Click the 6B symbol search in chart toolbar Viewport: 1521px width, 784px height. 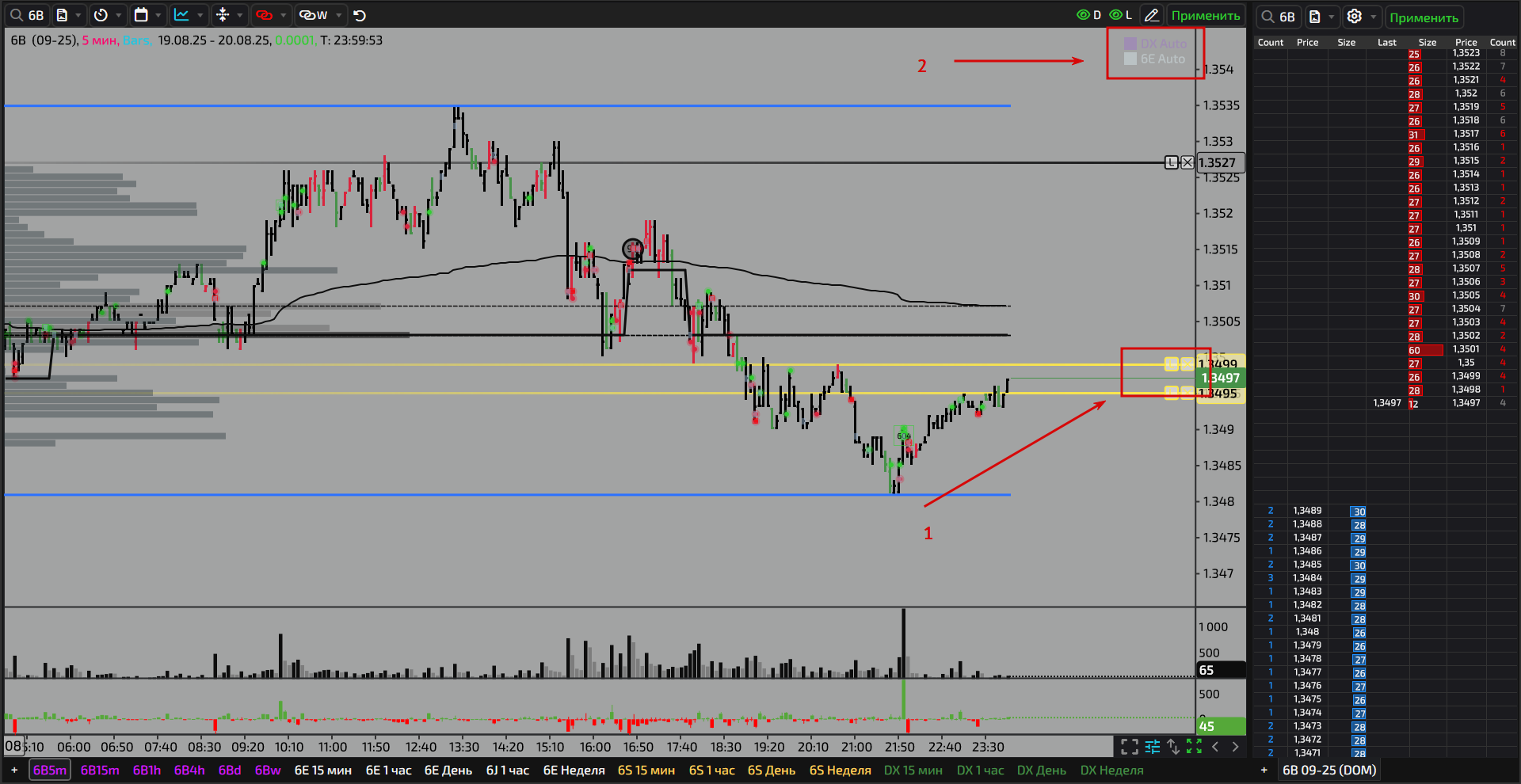[28, 15]
